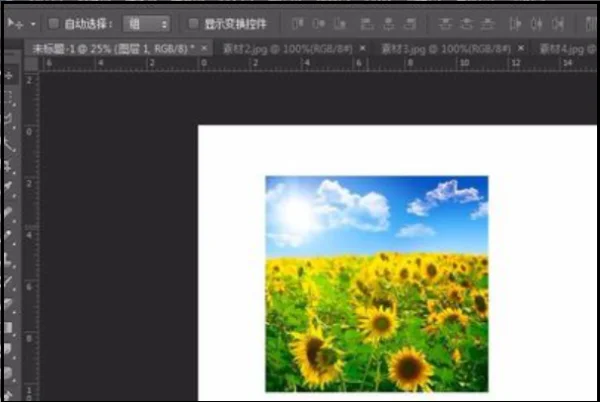Select the Clone Stamp tool
The image size is (600, 402).
[x=9, y=258]
